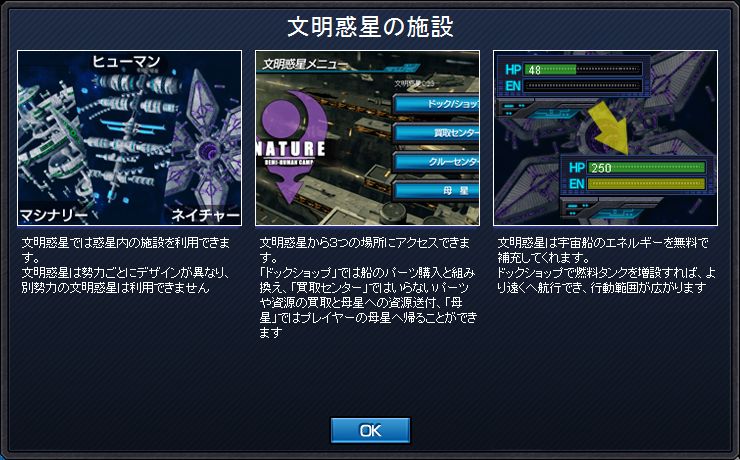Screen dimensions: 740x460
Task: Click the マシナリー label in first image
Action: pos(54,215)
